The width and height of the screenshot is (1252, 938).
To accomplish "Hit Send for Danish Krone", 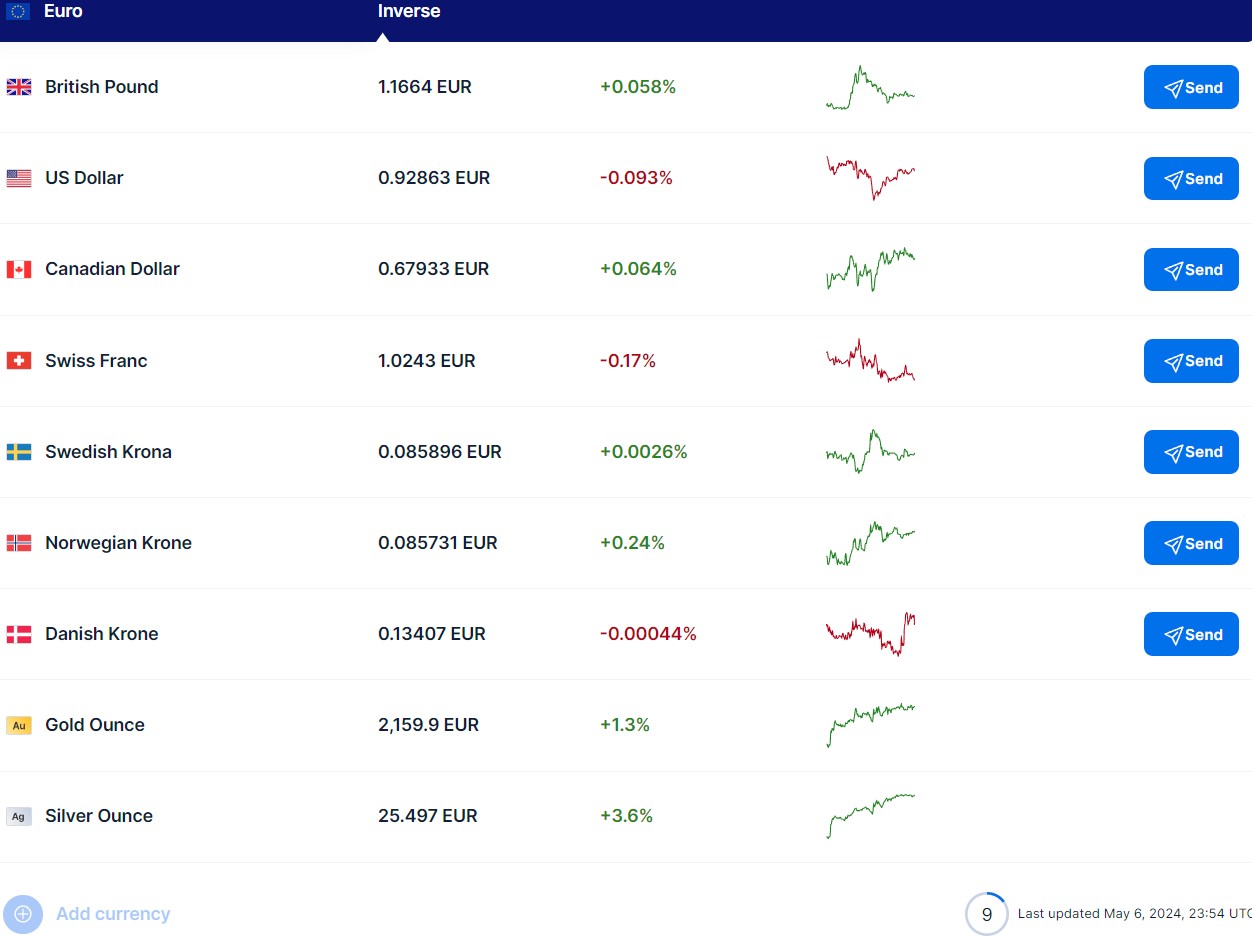I will pos(1191,635).
